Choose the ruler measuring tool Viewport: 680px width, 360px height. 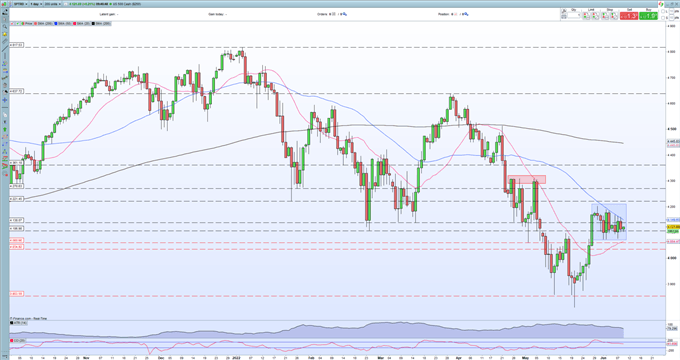pos(5,41)
